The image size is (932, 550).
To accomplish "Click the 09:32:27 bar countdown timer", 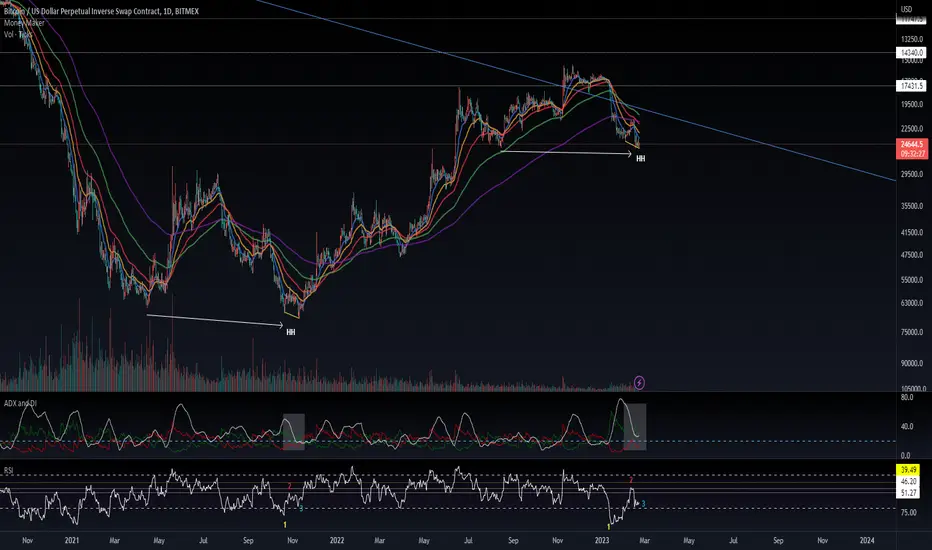I will coord(912,153).
